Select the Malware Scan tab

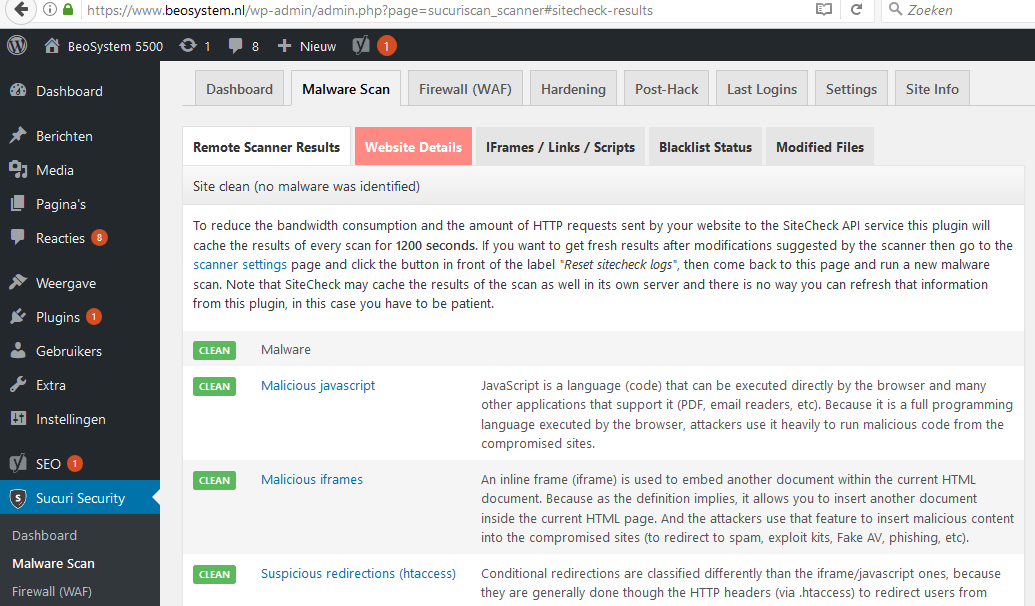tap(346, 88)
